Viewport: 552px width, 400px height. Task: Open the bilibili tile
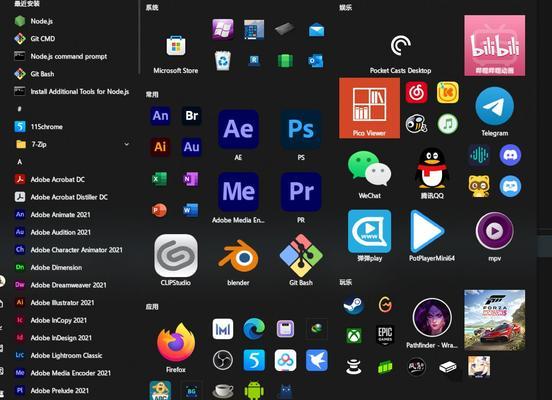pos(495,45)
